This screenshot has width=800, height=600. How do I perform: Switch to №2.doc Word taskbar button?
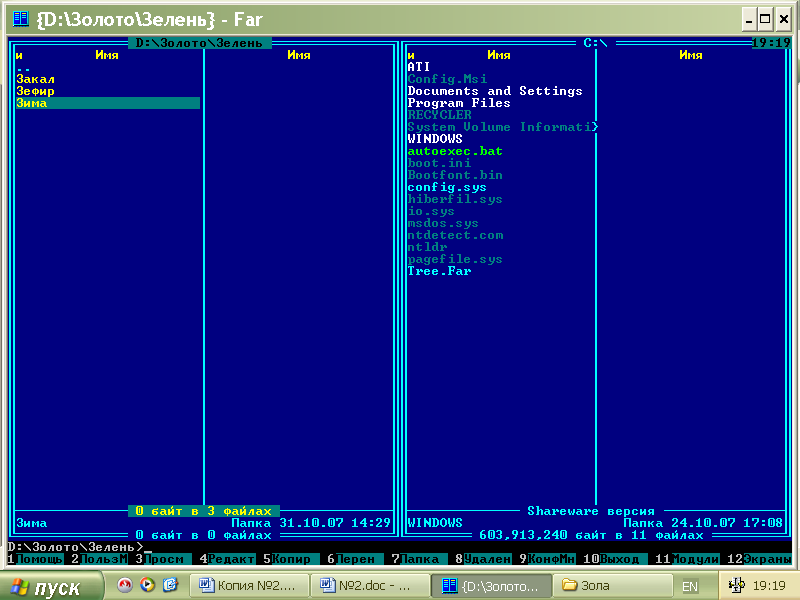[x=369, y=585]
